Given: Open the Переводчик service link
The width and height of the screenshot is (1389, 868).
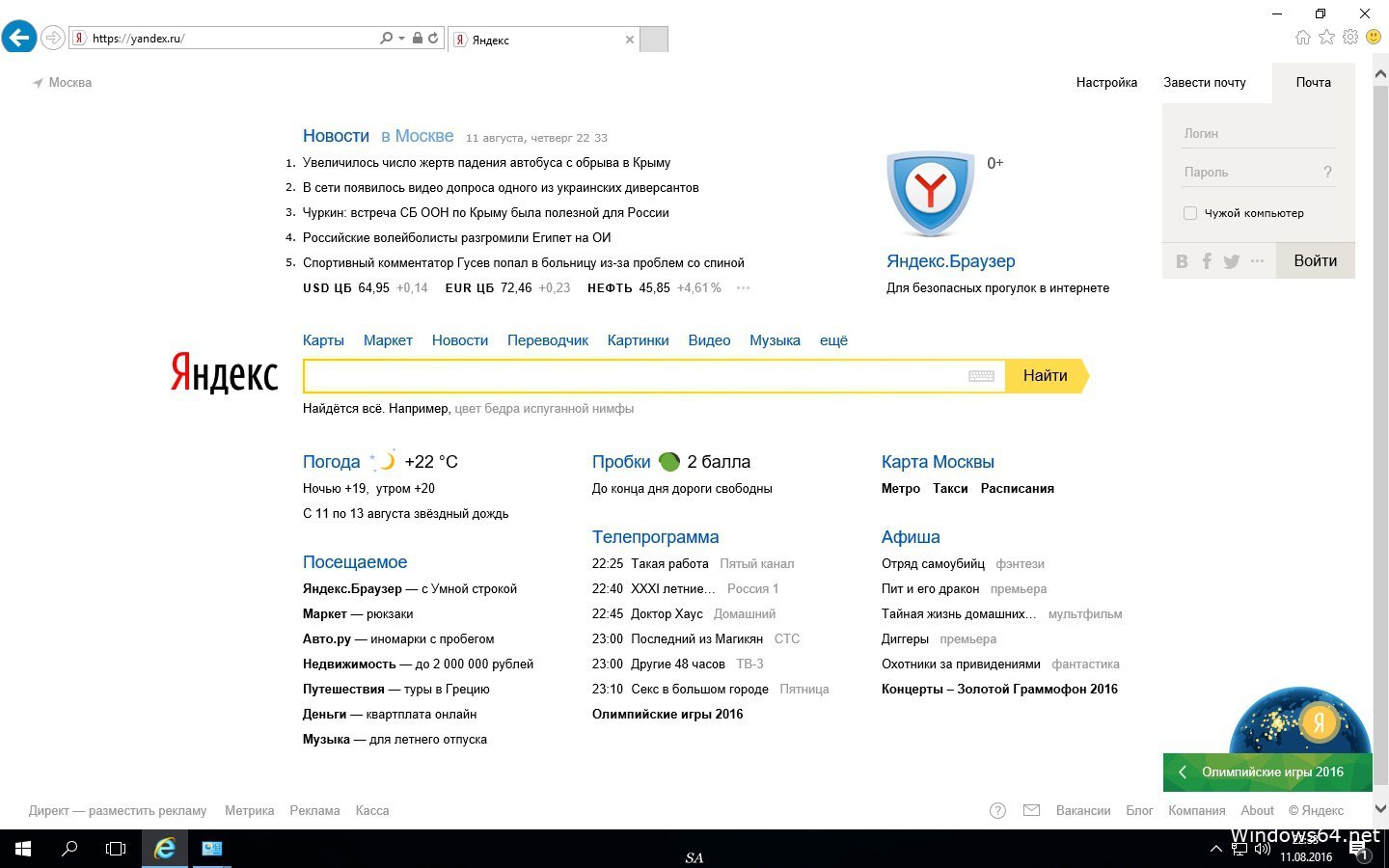Looking at the screenshot, I should [x=548, y=340].
